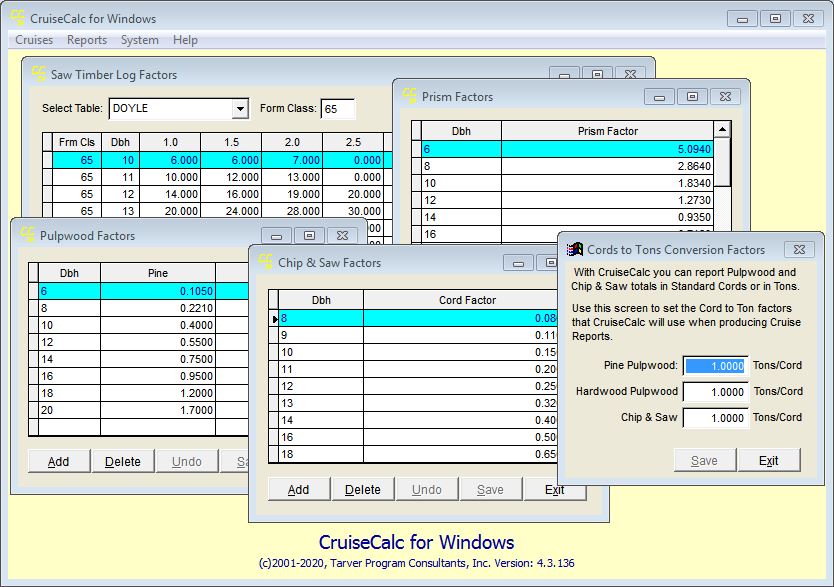Select prism factor value 2.8640
Image resolution: width=834 pixels, height=587 pixels.
pos(607,166)
